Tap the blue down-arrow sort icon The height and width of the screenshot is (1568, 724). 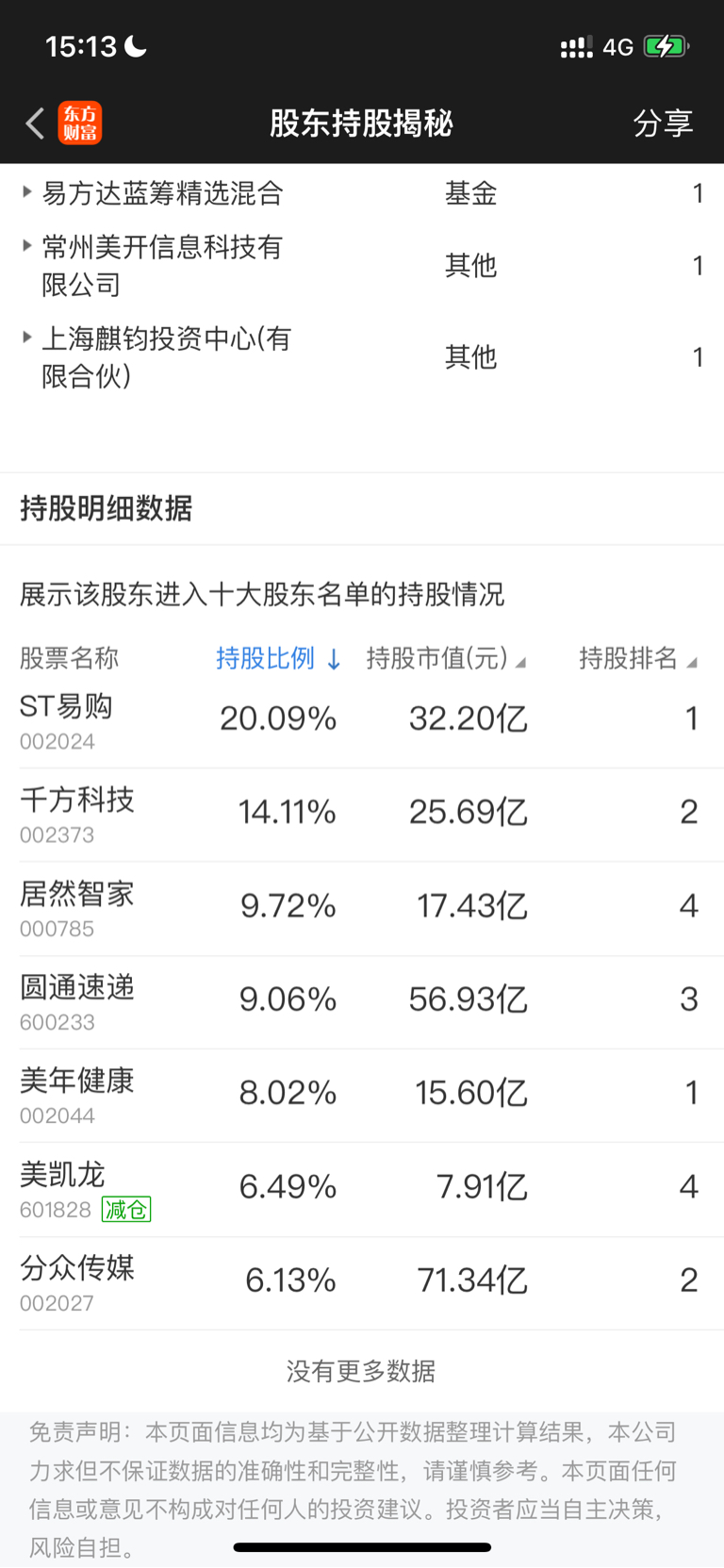[x=334, y=660]
